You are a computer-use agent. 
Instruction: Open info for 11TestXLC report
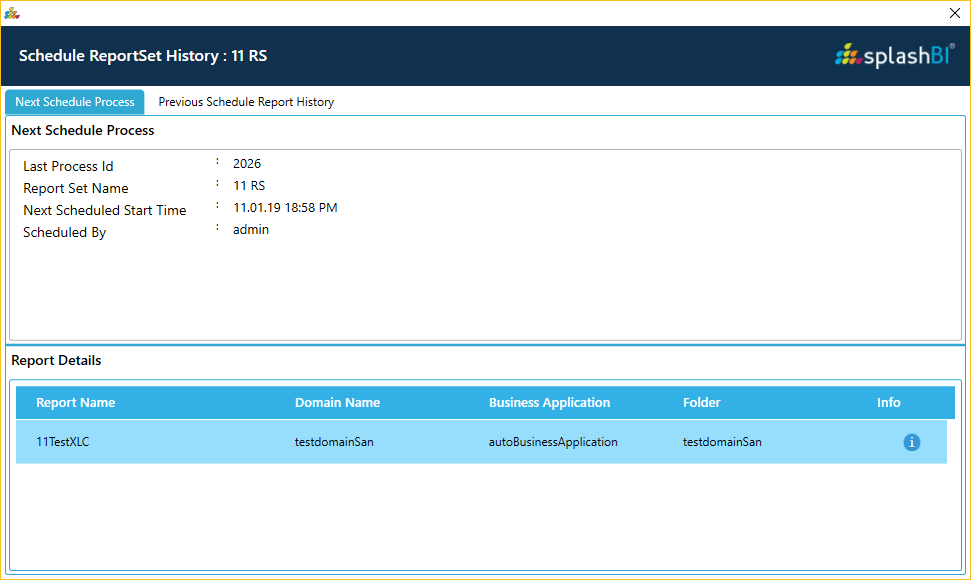tap(911, 442)
